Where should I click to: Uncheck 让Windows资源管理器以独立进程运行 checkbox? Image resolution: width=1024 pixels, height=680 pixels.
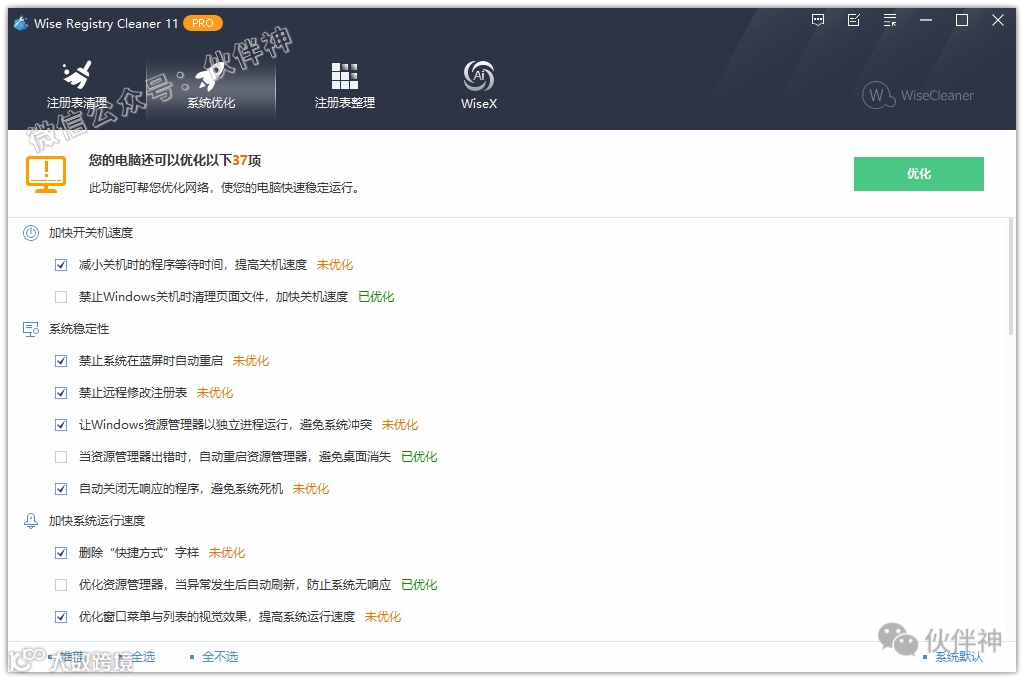[x=61, y=425]
